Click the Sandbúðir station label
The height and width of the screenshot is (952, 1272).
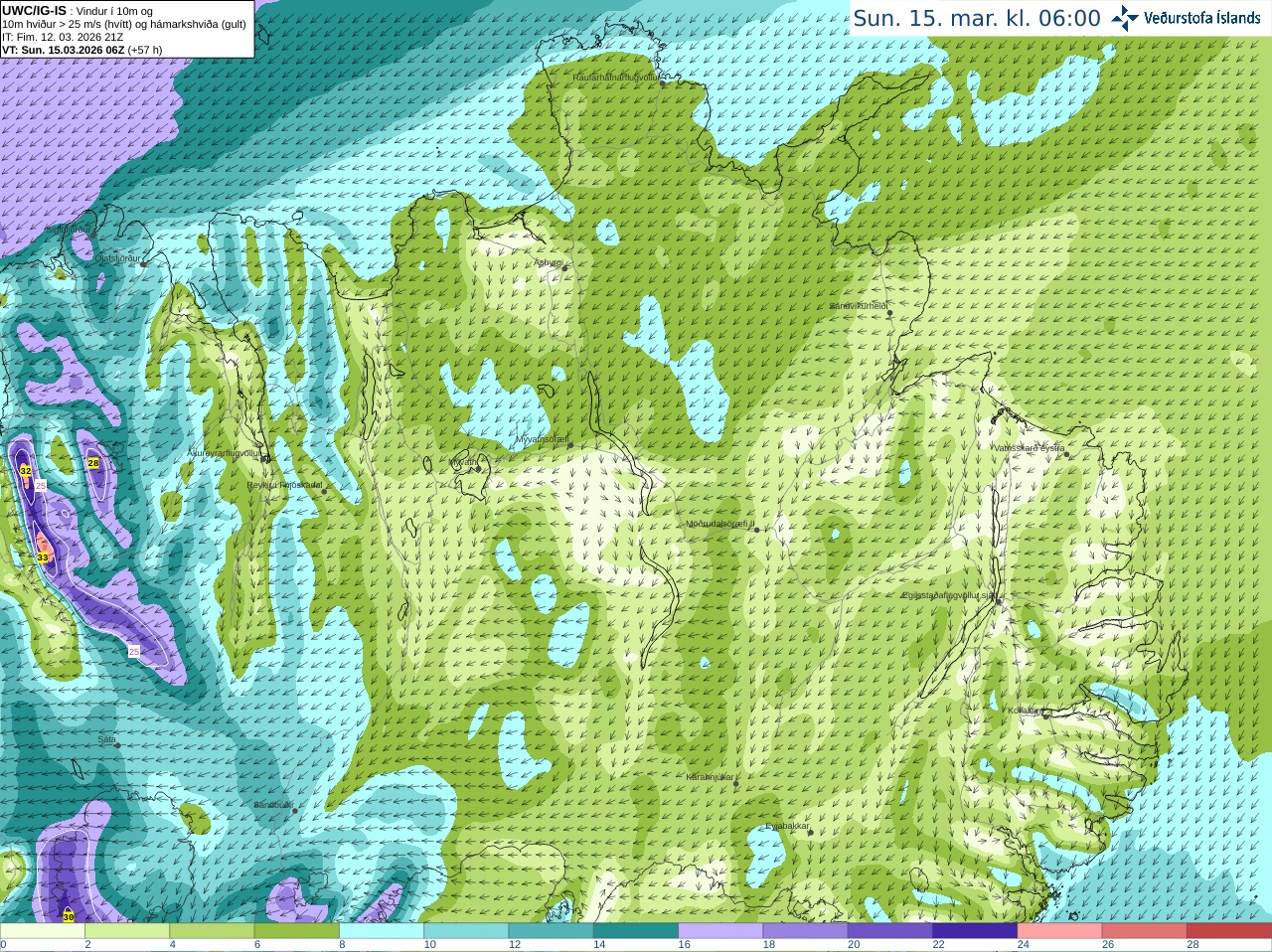(273, 804)
